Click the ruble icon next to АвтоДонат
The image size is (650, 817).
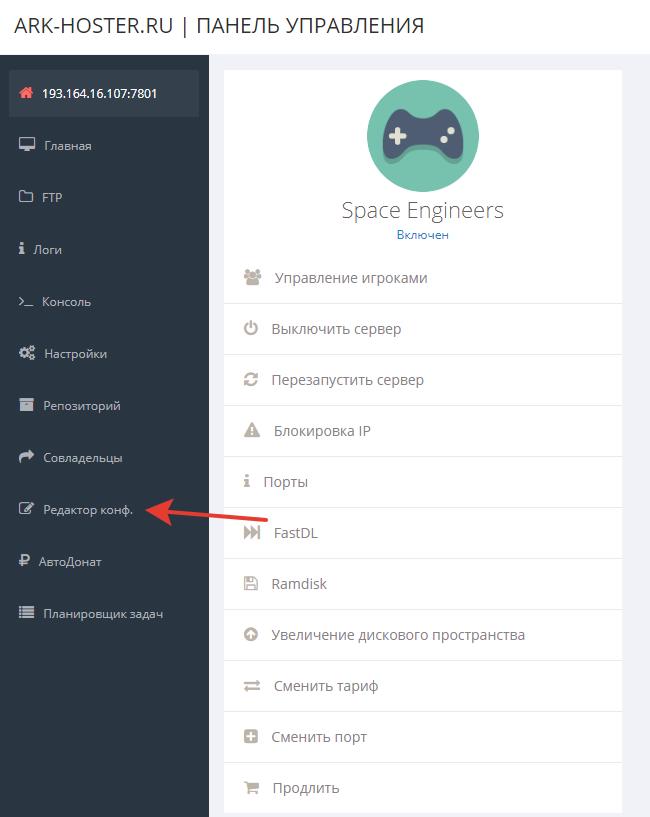pyautogui.click(x=24, y=561)
